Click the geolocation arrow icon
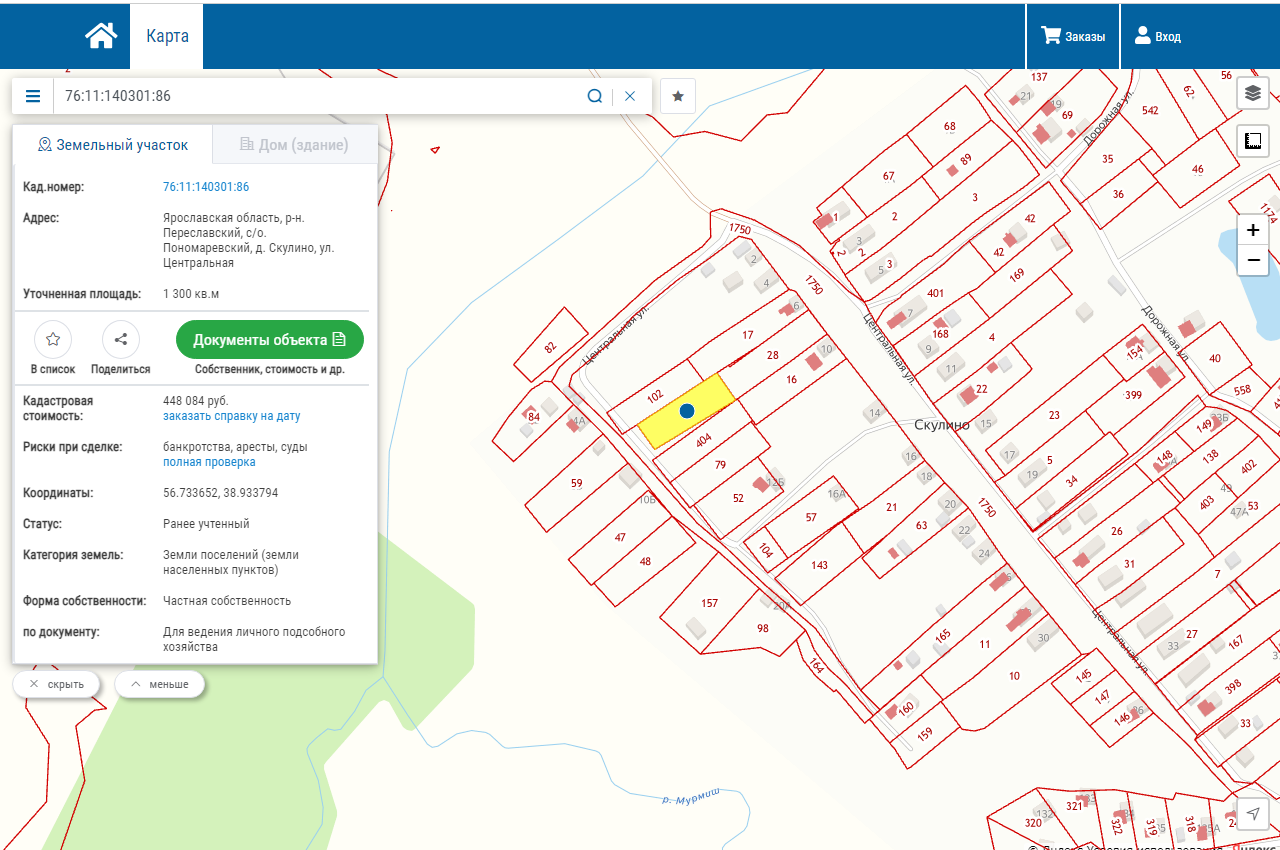 [x=1253, y=813]
